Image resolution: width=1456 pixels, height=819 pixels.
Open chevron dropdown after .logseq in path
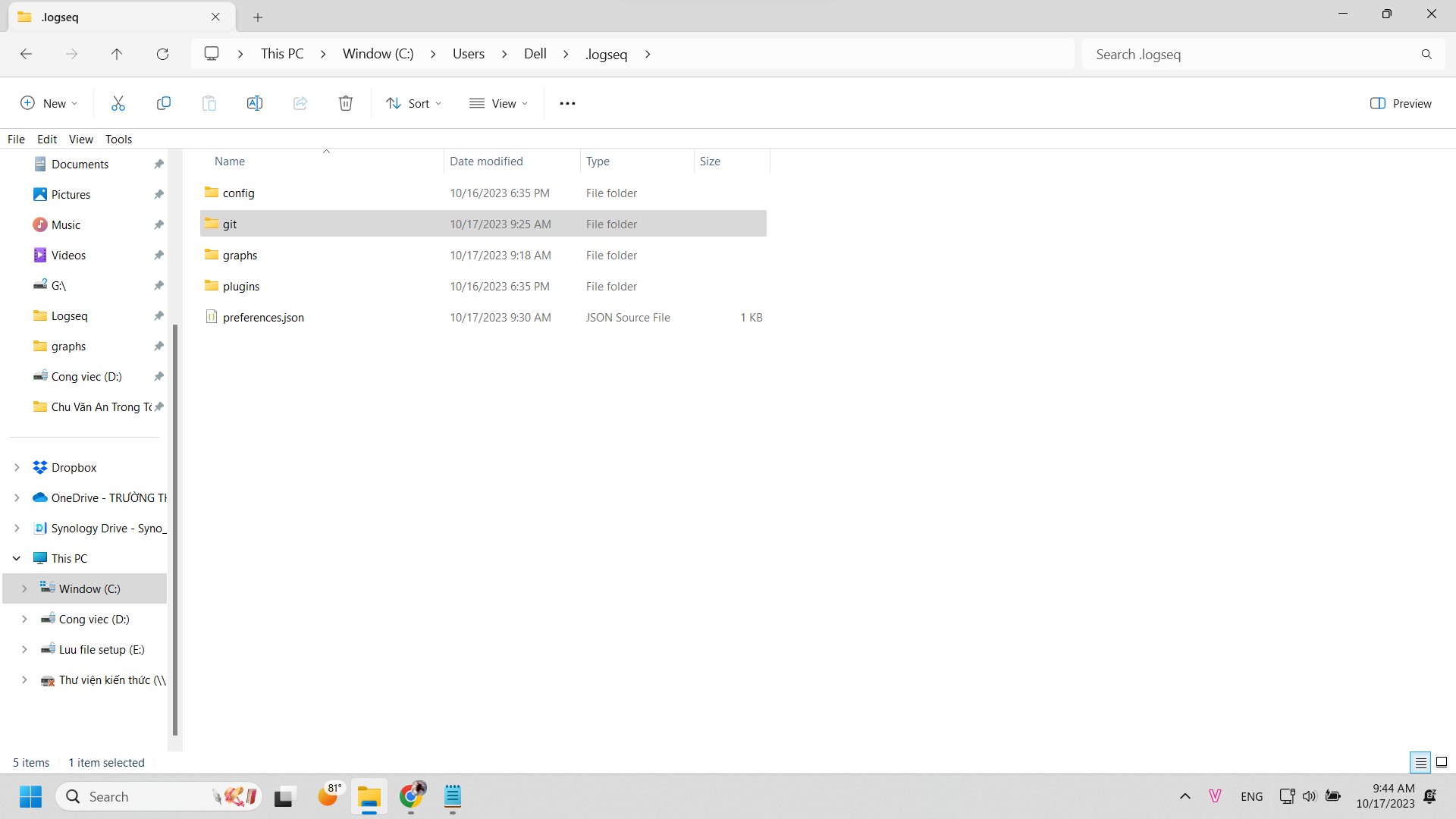pos(648,54)
